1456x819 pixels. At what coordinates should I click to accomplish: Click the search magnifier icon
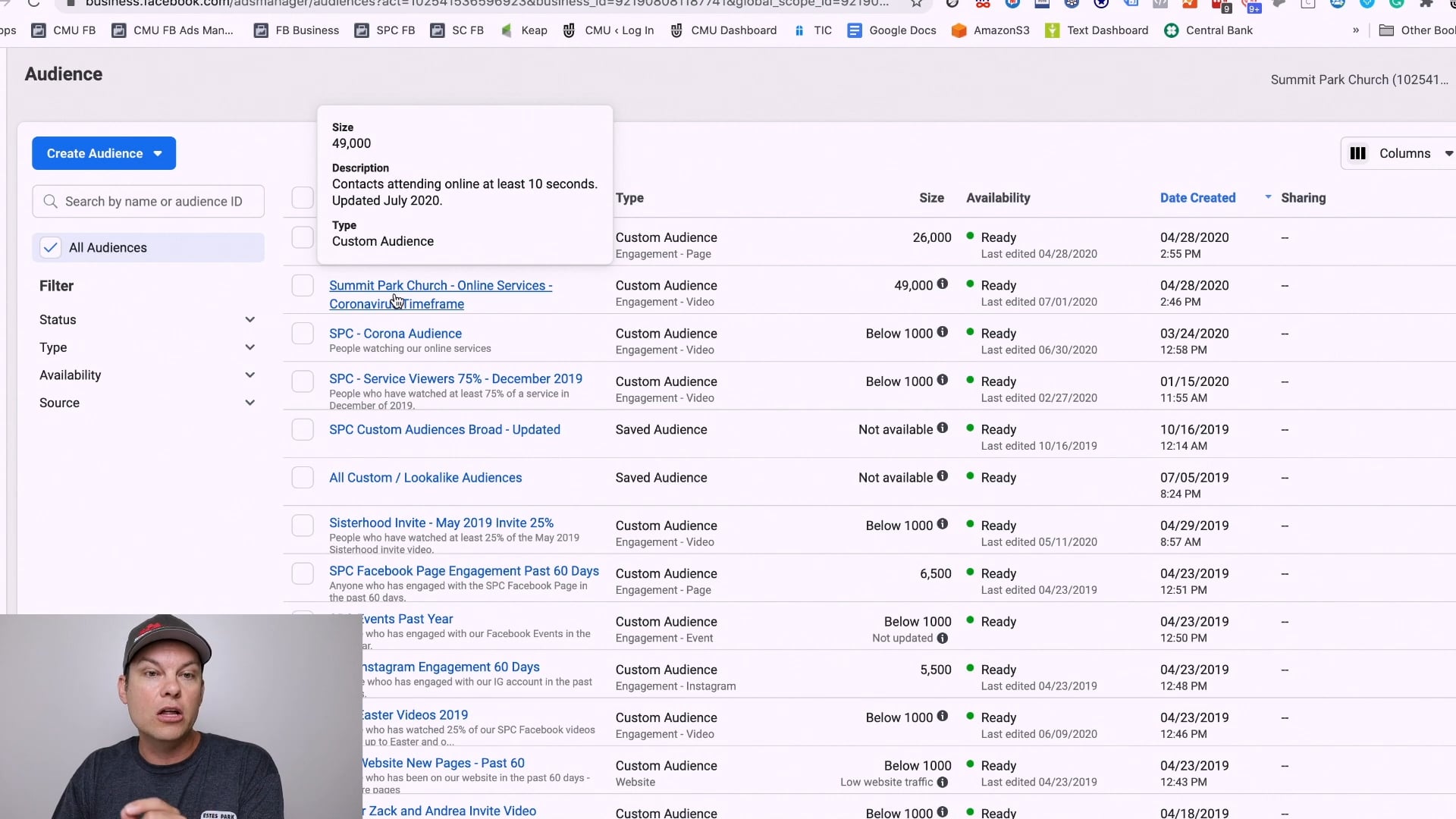point(50,201)
